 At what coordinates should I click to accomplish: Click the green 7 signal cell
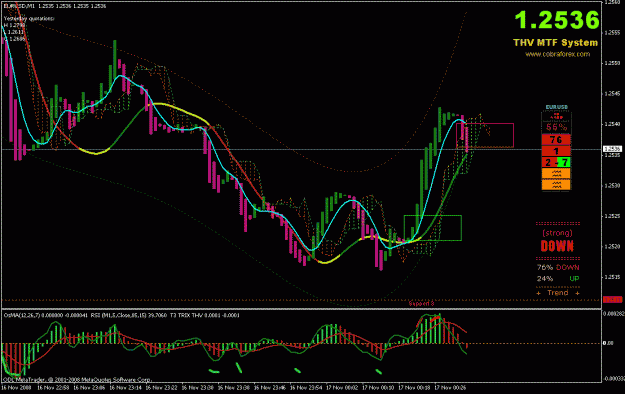coord(564,162)
